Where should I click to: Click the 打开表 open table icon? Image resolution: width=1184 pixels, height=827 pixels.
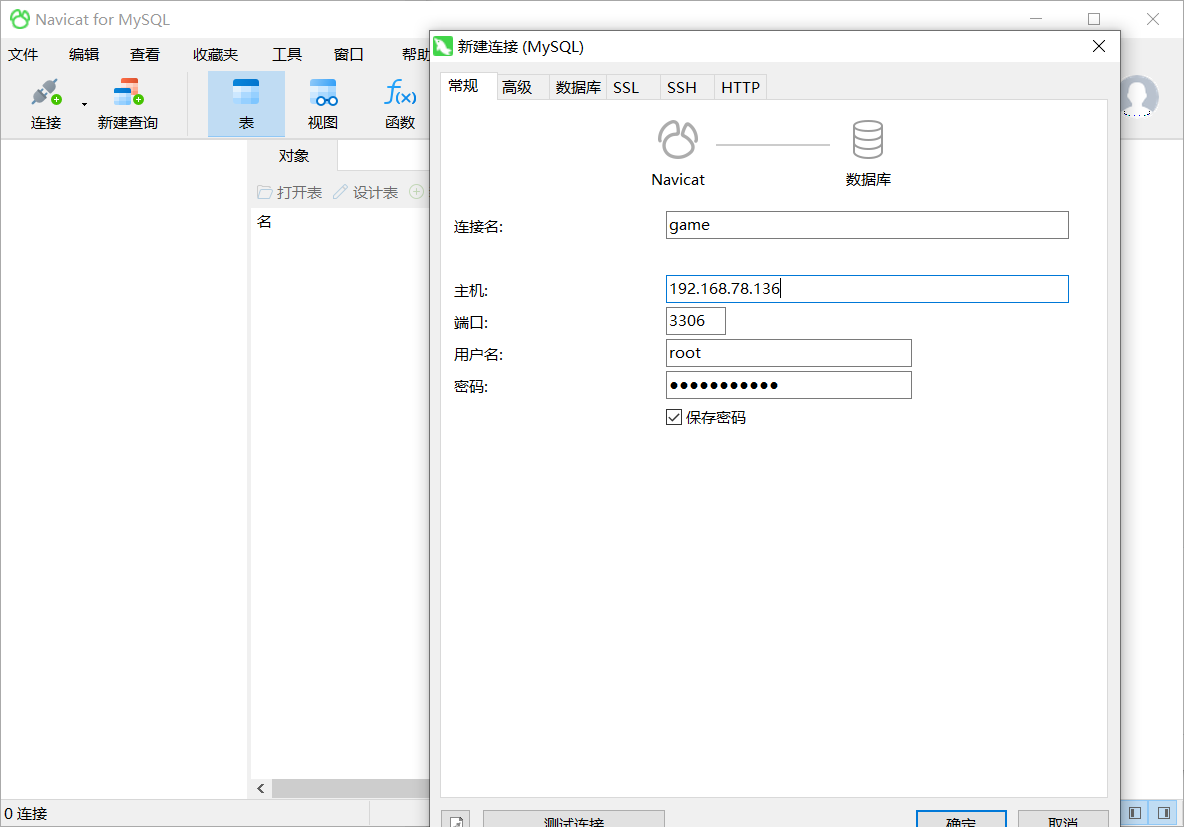[264, 193]
